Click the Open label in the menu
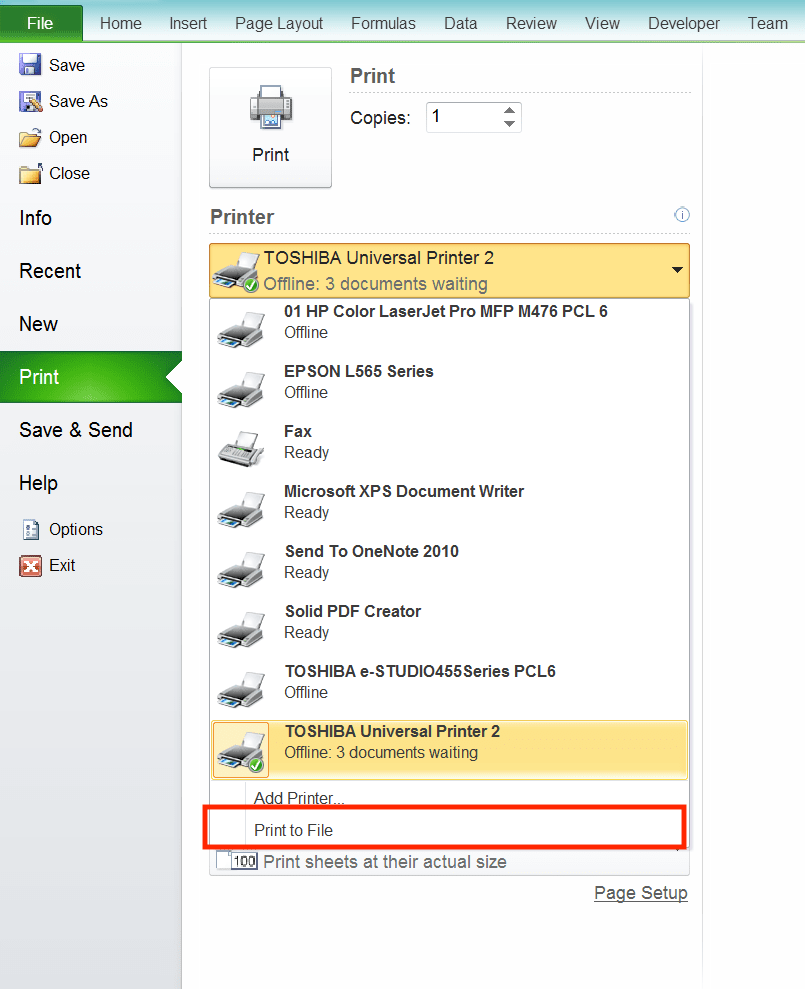 (x=68, y=138)
